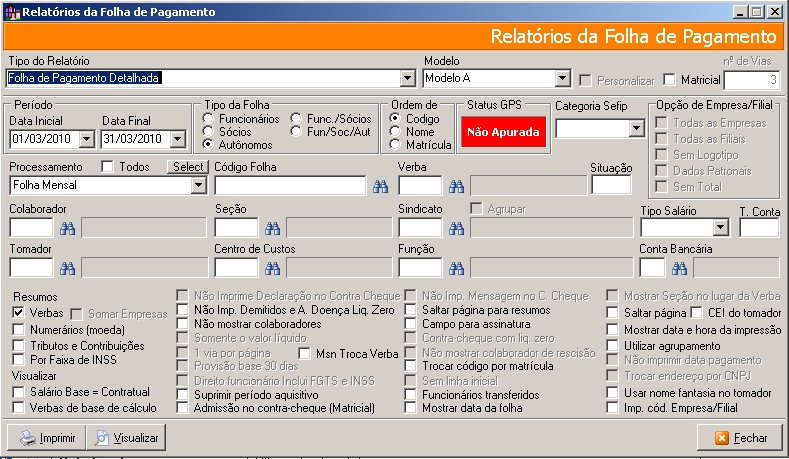Click the binoculars icon next to Função
789x459 pixels.
(x=456, y=268)
